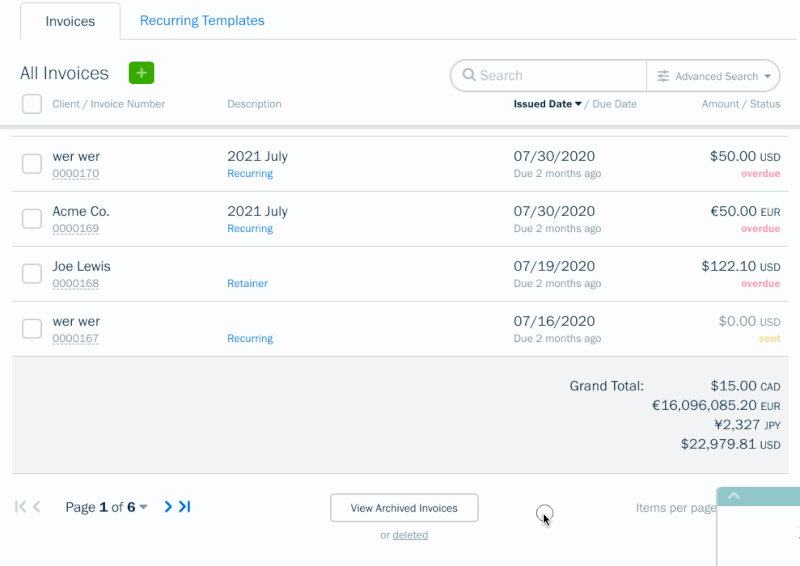
Task: Tick the checkbox for Acme Co. invoice
Action: (x=32, y=219)
